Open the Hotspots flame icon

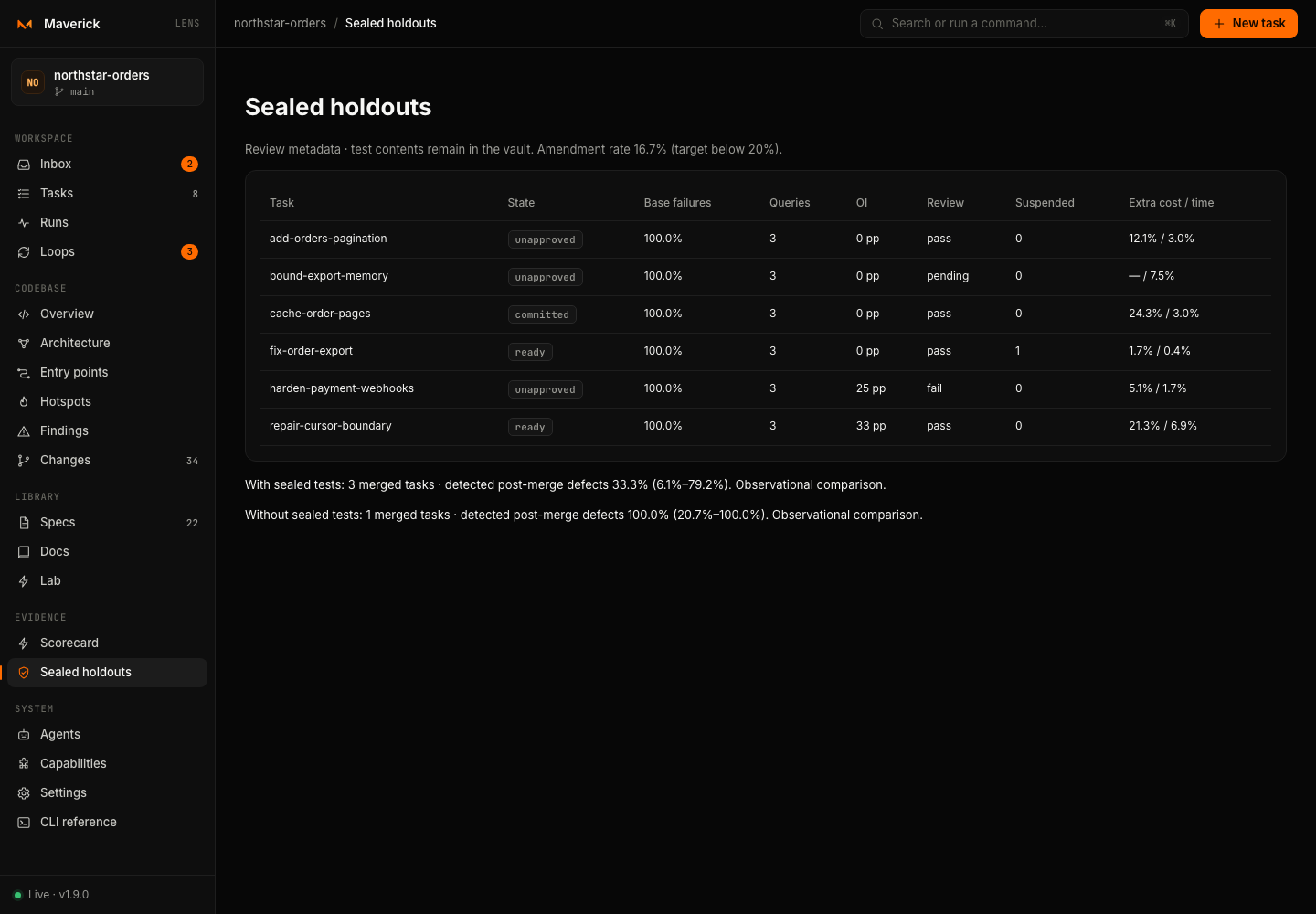click(x=24, y=402)
